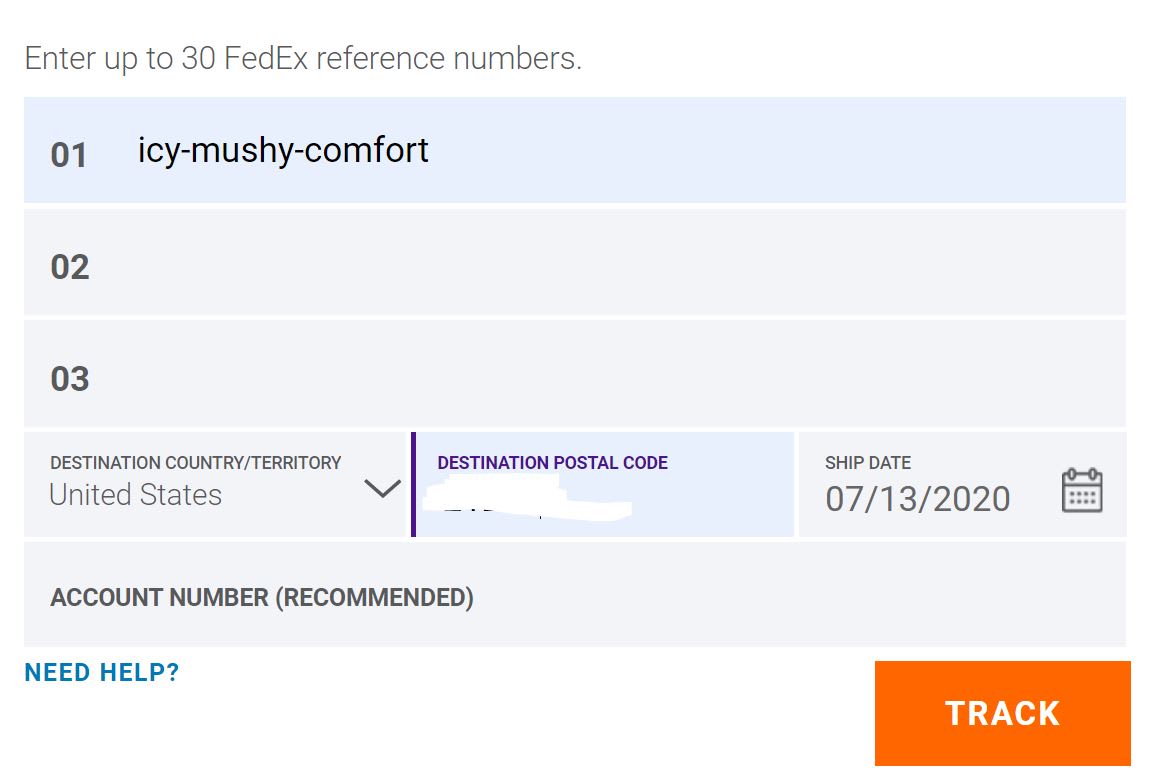Click the 'Enter up to 30 FedEx' heading
This screenshot has height=774, width=1157.
302,59
